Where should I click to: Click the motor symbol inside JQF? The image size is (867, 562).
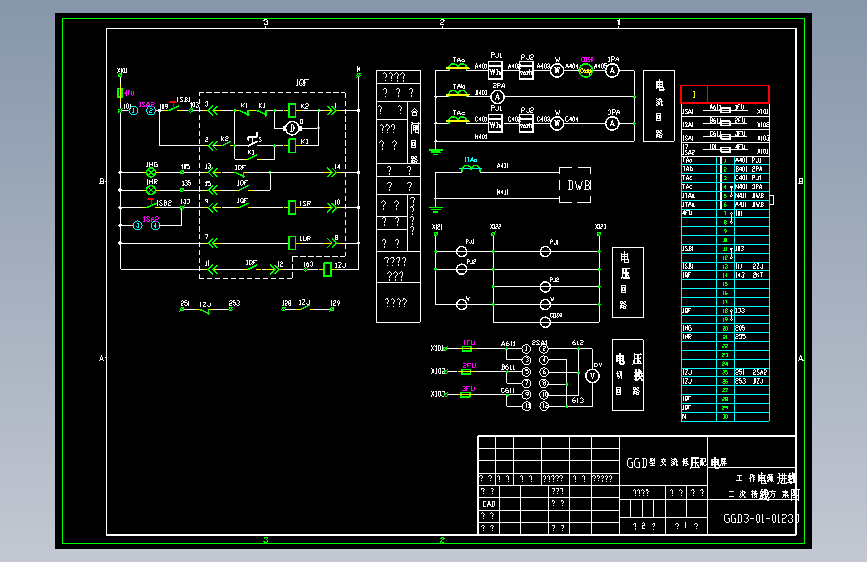[x=291, y=128]
